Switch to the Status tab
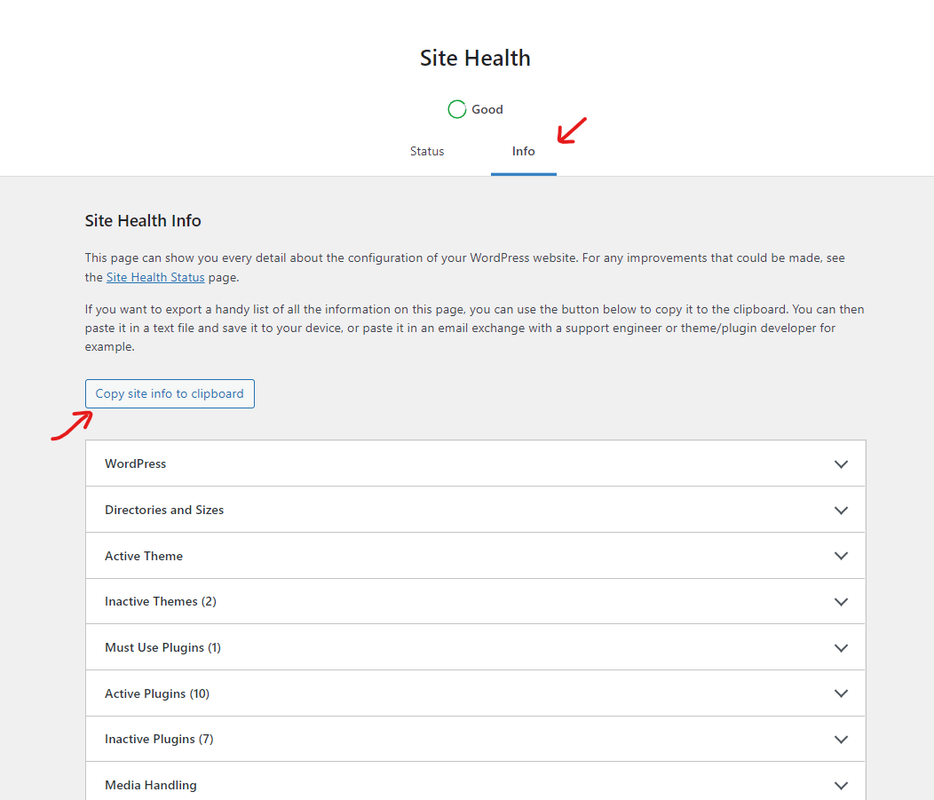934x800 pixels. (426, 151)
